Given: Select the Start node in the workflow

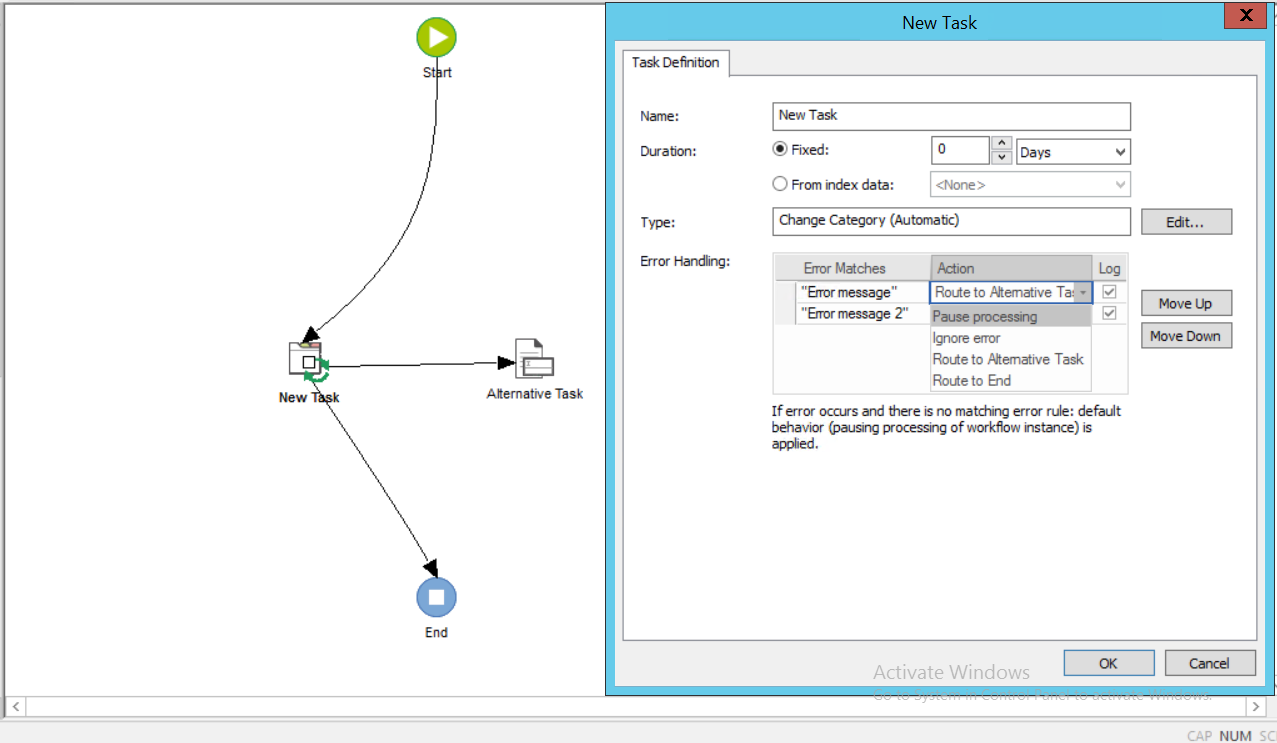Looking at the screenshot, I should click(436, 37).
